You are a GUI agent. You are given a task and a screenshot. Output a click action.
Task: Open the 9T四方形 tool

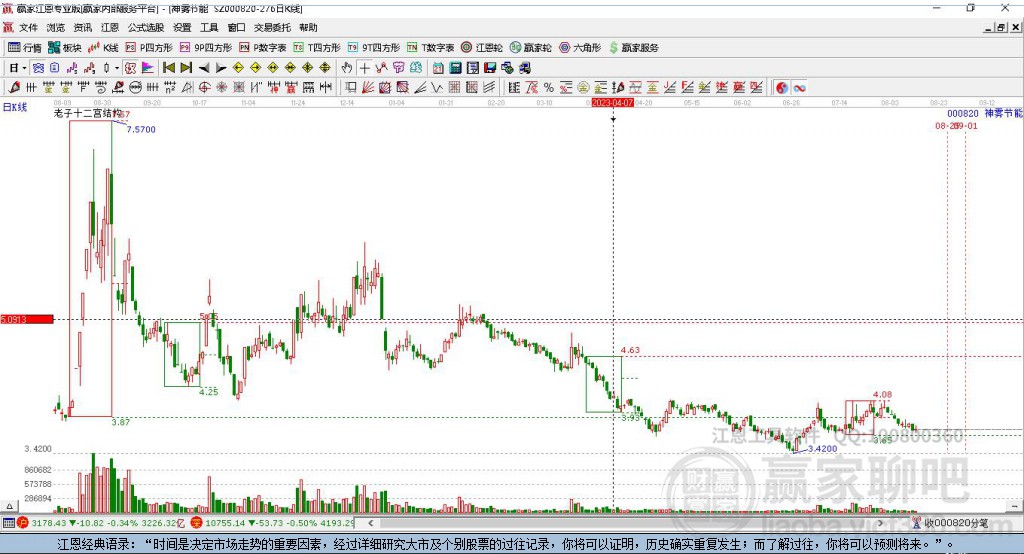[374, 48]
